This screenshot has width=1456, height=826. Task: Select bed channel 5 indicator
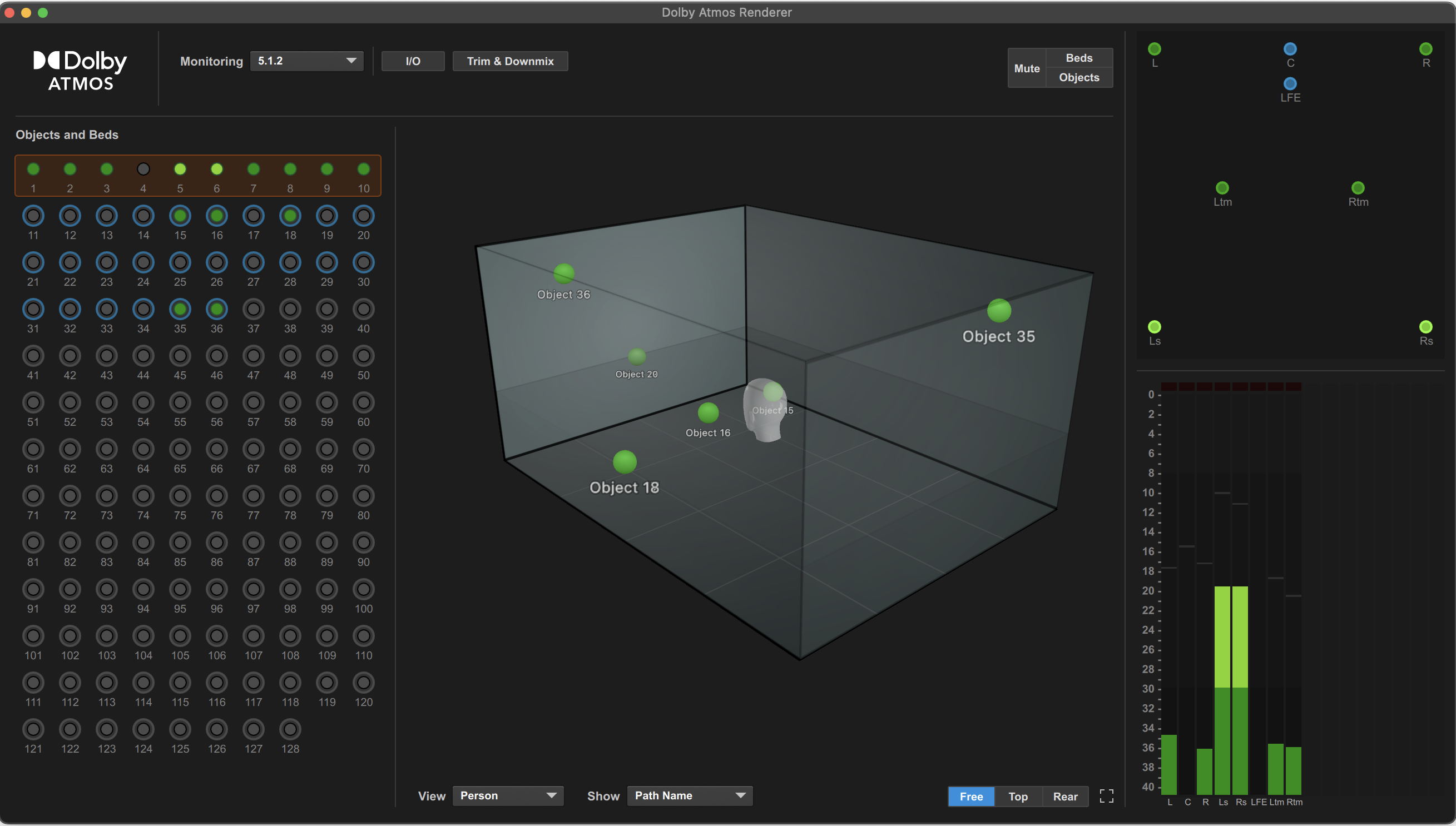(180, 169)
